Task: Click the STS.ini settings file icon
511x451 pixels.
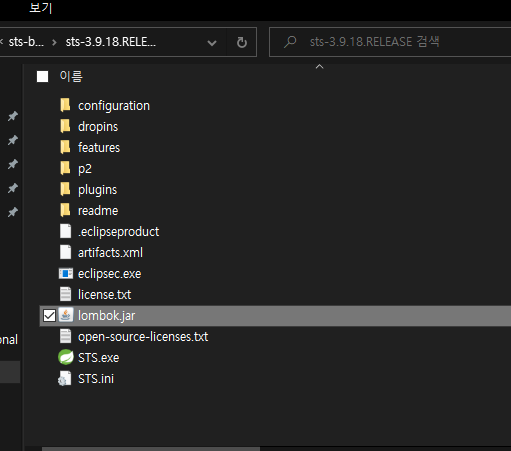Action: click(x=65, y=378)
